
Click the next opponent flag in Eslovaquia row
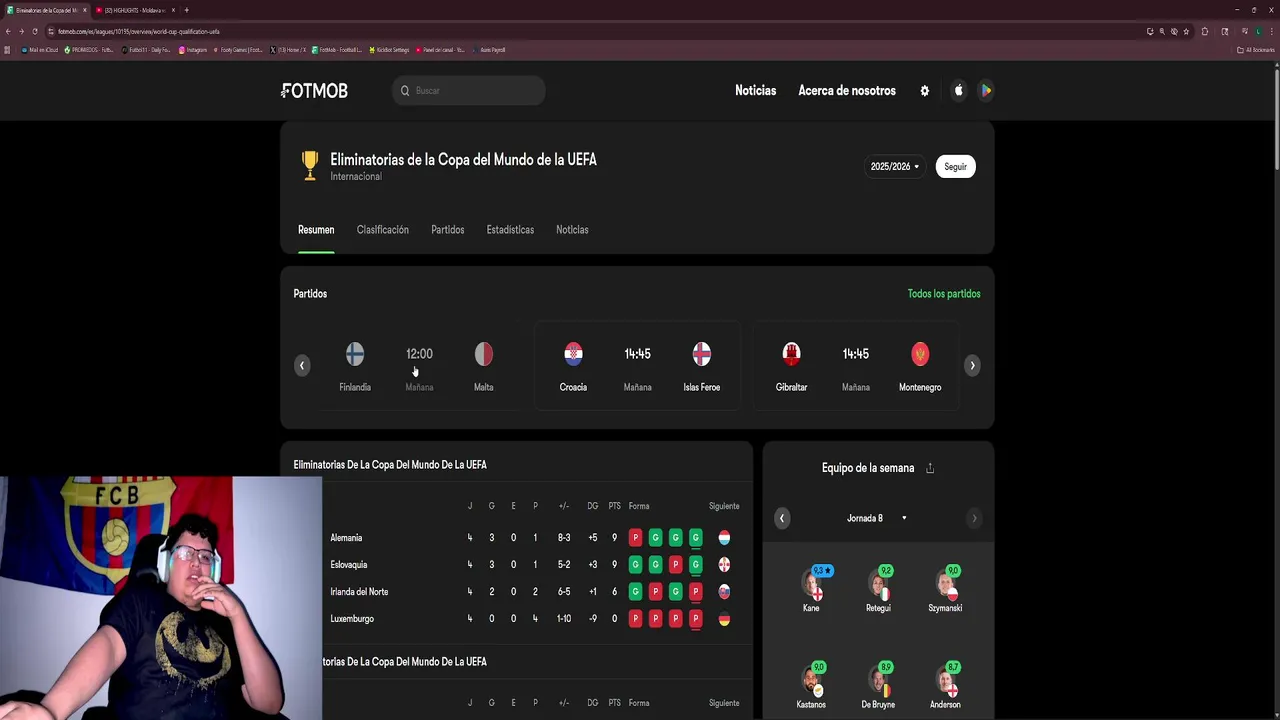coord(724,565)
